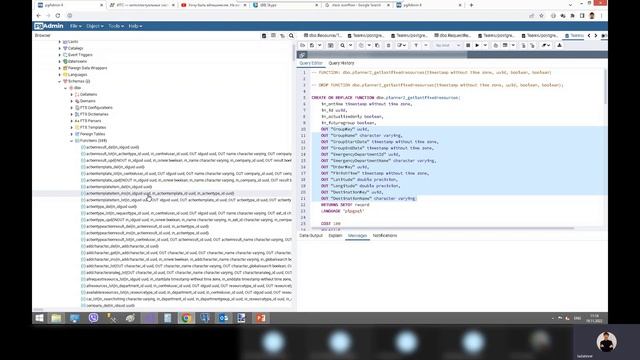This screenshot has width=640, height=360.
Task: Click the Save file icon in query toolbar
Action: pos(312,45)
